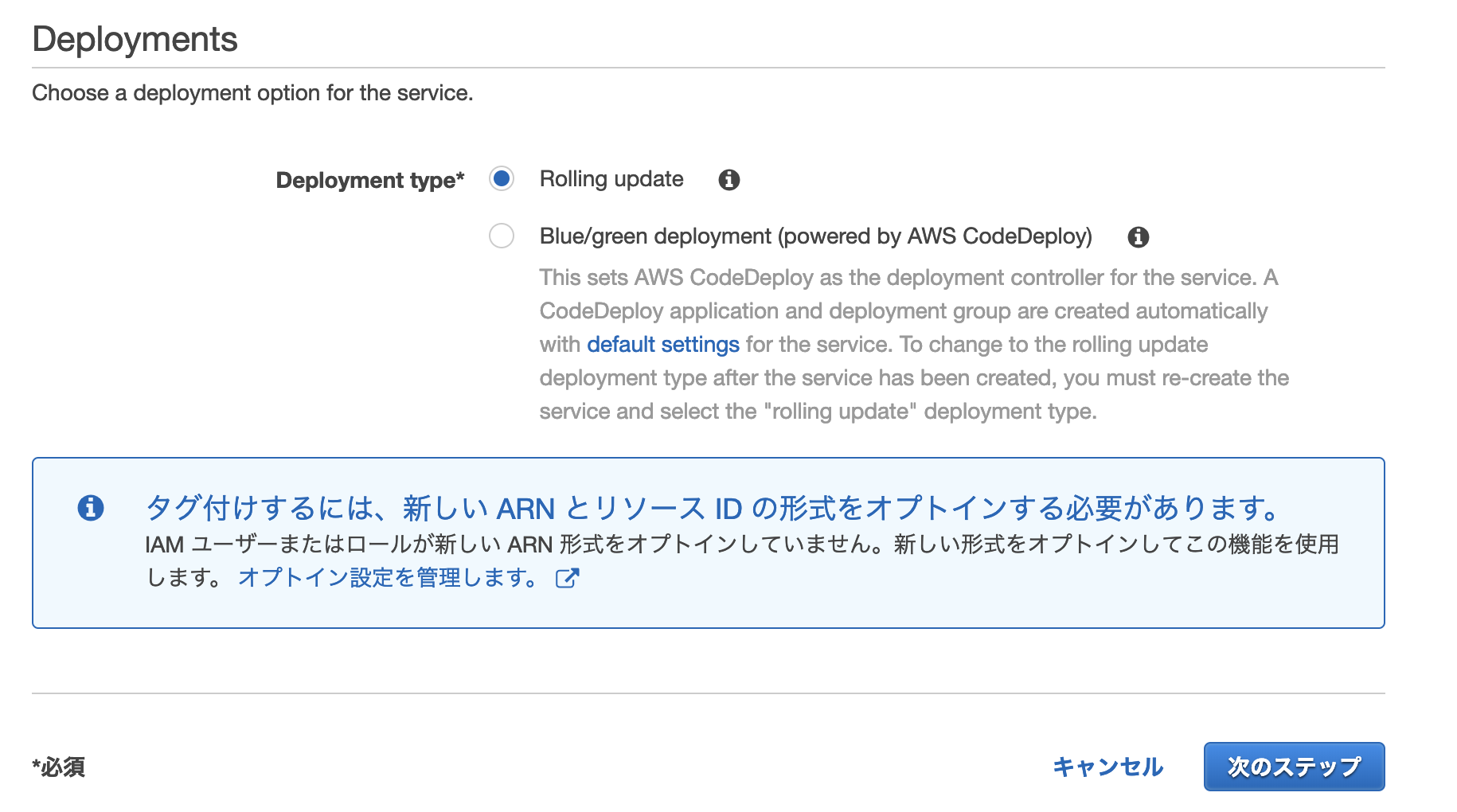1457x812 pixels.
Task: Click the タグ付けするには notice heading
Action: (713, 508)
